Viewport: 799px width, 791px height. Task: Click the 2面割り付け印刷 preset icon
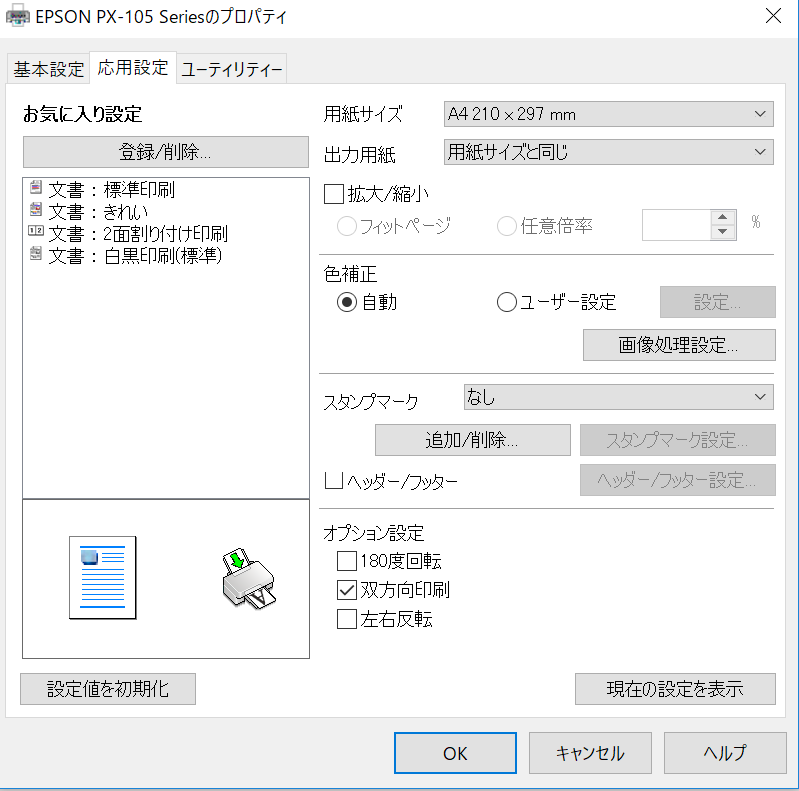tap(36, 231)
